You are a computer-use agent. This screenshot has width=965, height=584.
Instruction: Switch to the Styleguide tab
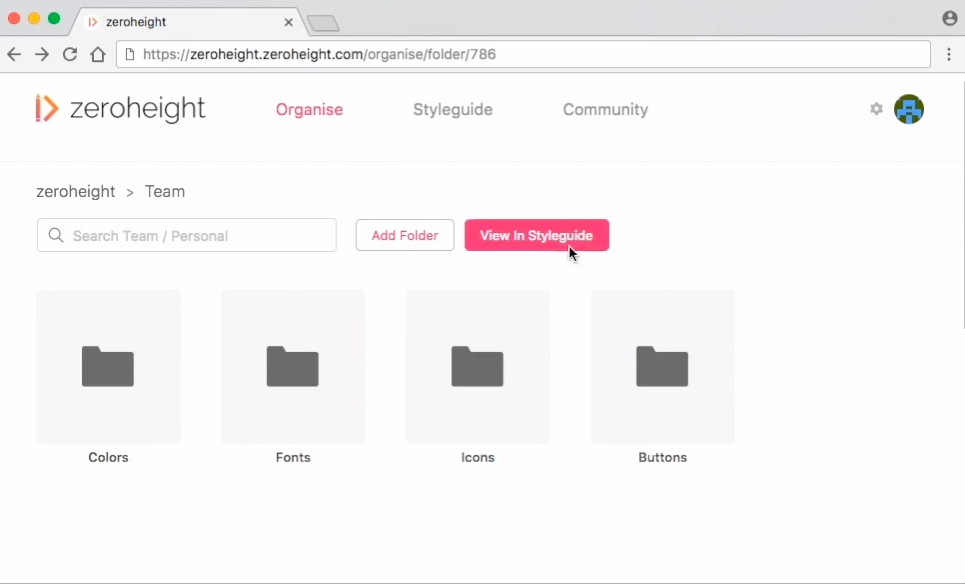click(452, 110)
